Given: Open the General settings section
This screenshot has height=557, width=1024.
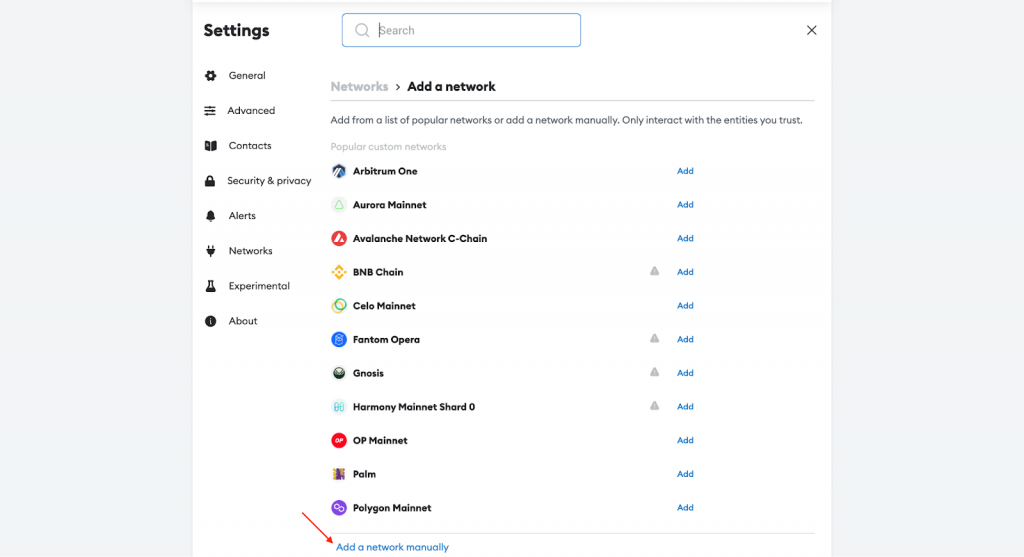Looking at the screenshot, I should pyautogui.click(x=247, y=76).
